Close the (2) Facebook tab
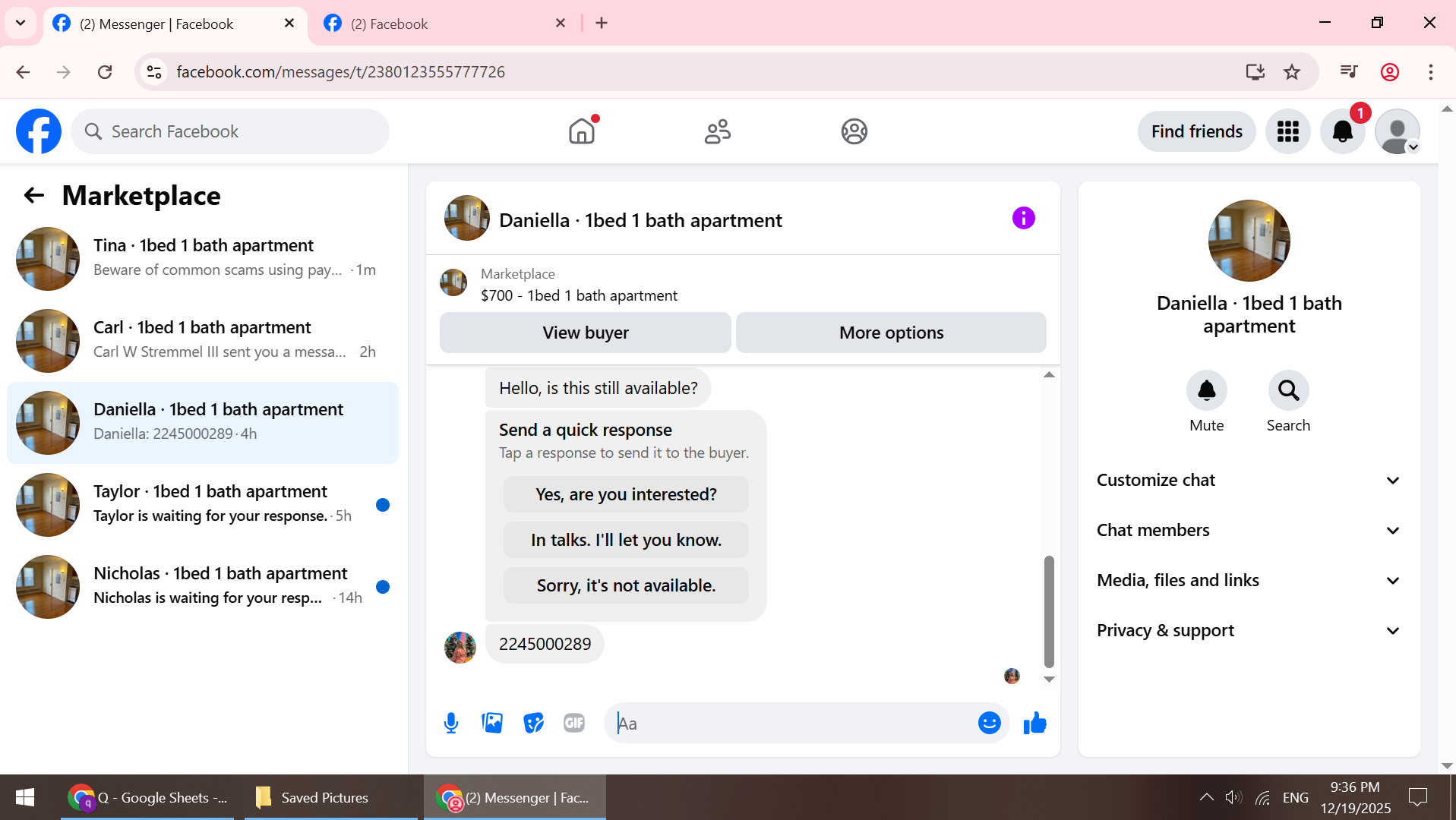The width and height of the screenshot is (1456, 820). (x=561, y=23)
